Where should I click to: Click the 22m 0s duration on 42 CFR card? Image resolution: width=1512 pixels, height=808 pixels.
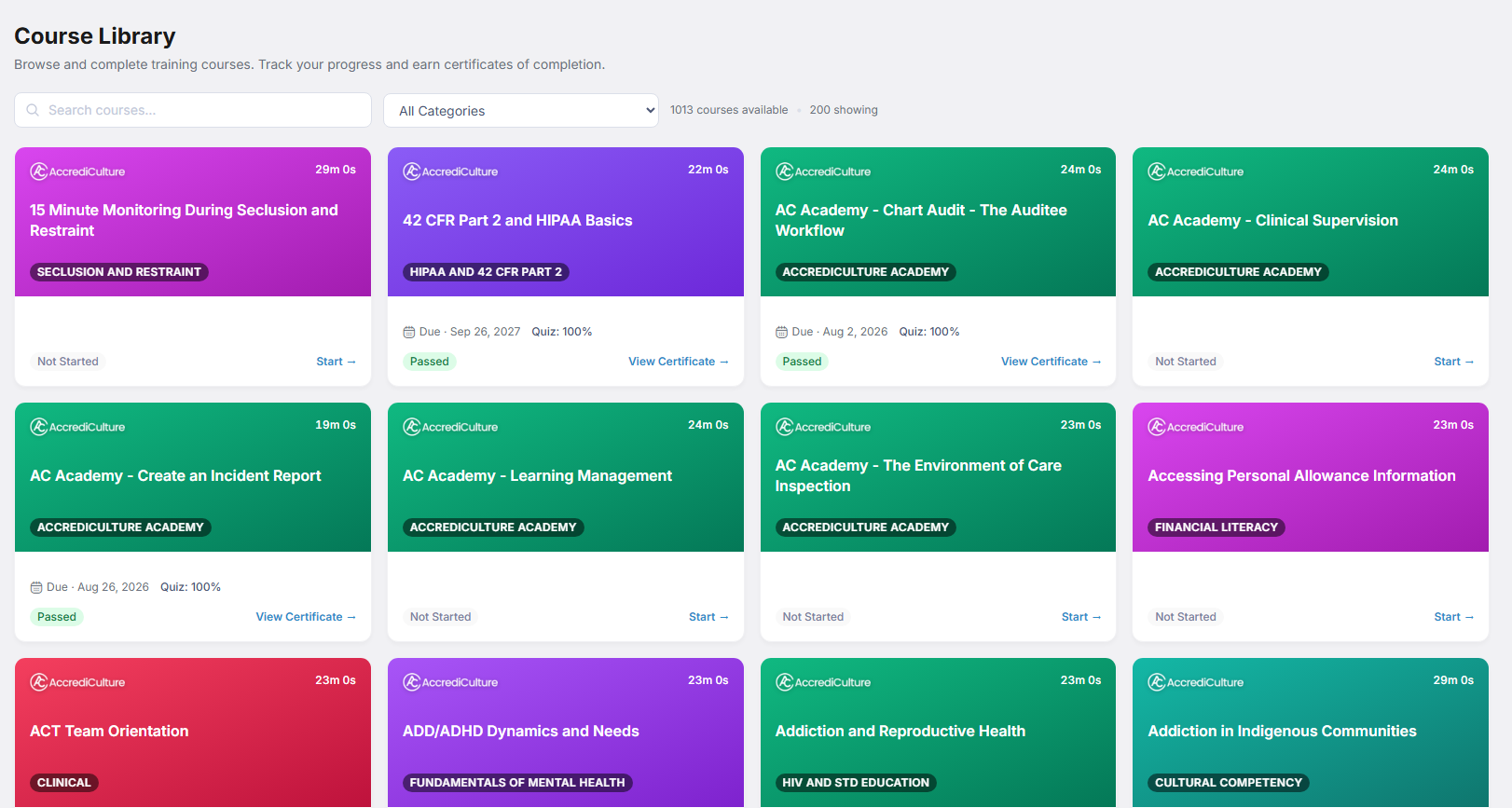coord(708,170)
